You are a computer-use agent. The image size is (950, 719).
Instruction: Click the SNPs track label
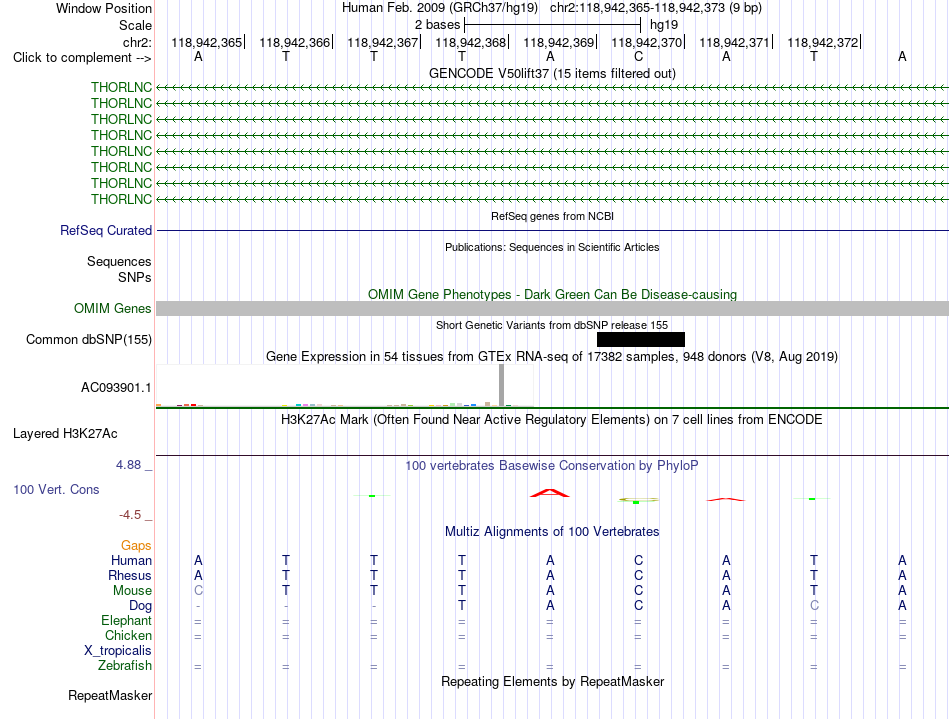(135, 277)
